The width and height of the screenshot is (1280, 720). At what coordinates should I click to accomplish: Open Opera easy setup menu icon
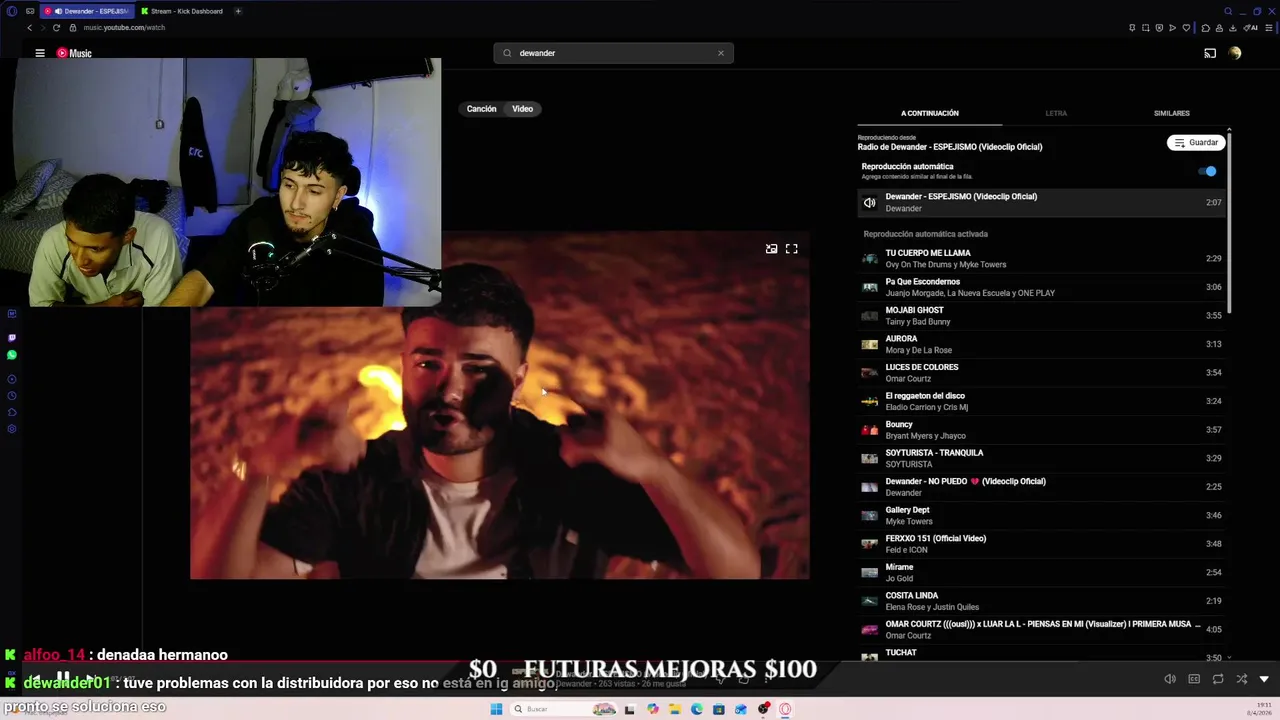[x=1268, y=28]
